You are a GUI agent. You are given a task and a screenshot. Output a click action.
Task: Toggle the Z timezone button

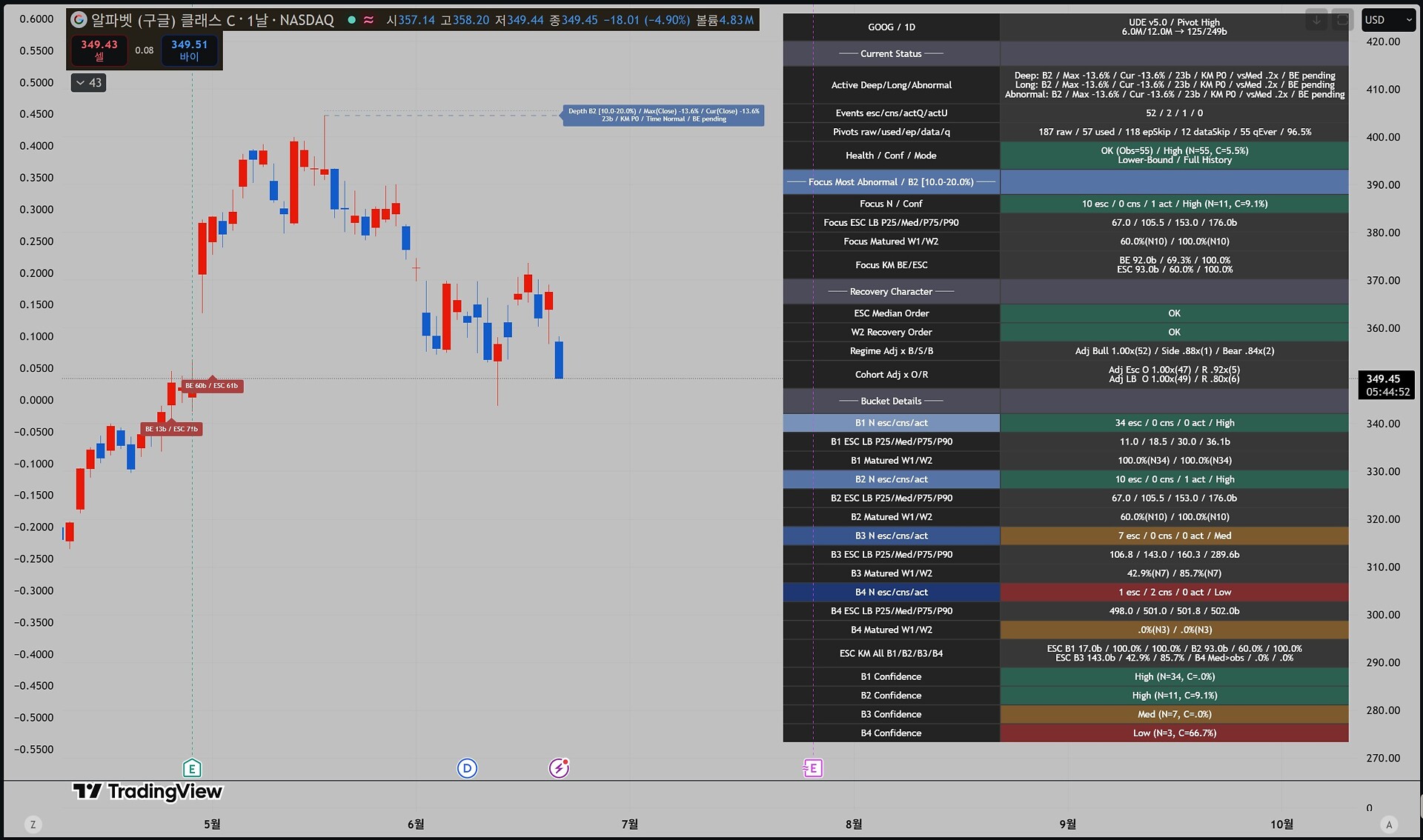click(33, 824)
